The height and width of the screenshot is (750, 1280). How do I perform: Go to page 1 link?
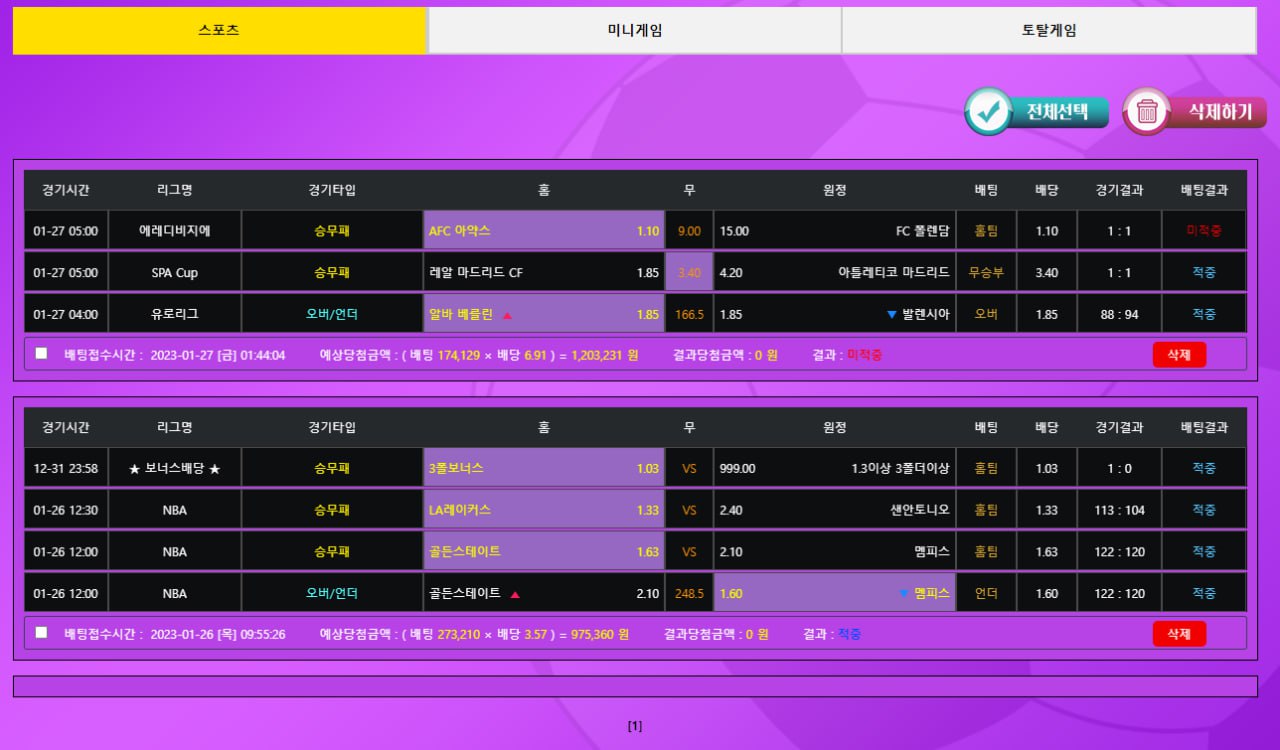[635, 726]
